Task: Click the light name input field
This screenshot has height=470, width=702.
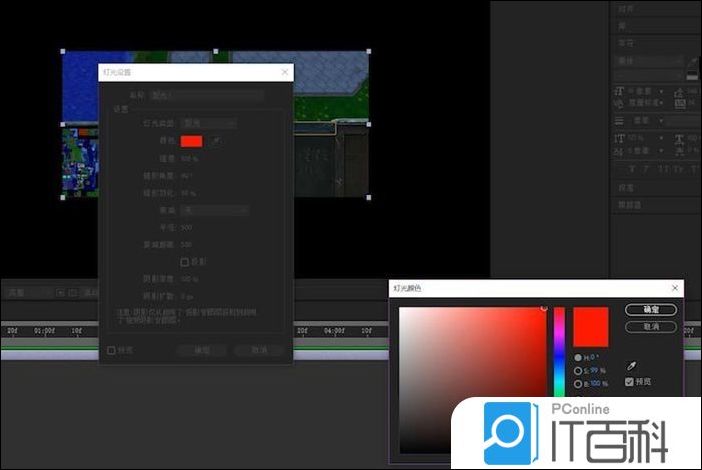Action: [x=207, y=95]
